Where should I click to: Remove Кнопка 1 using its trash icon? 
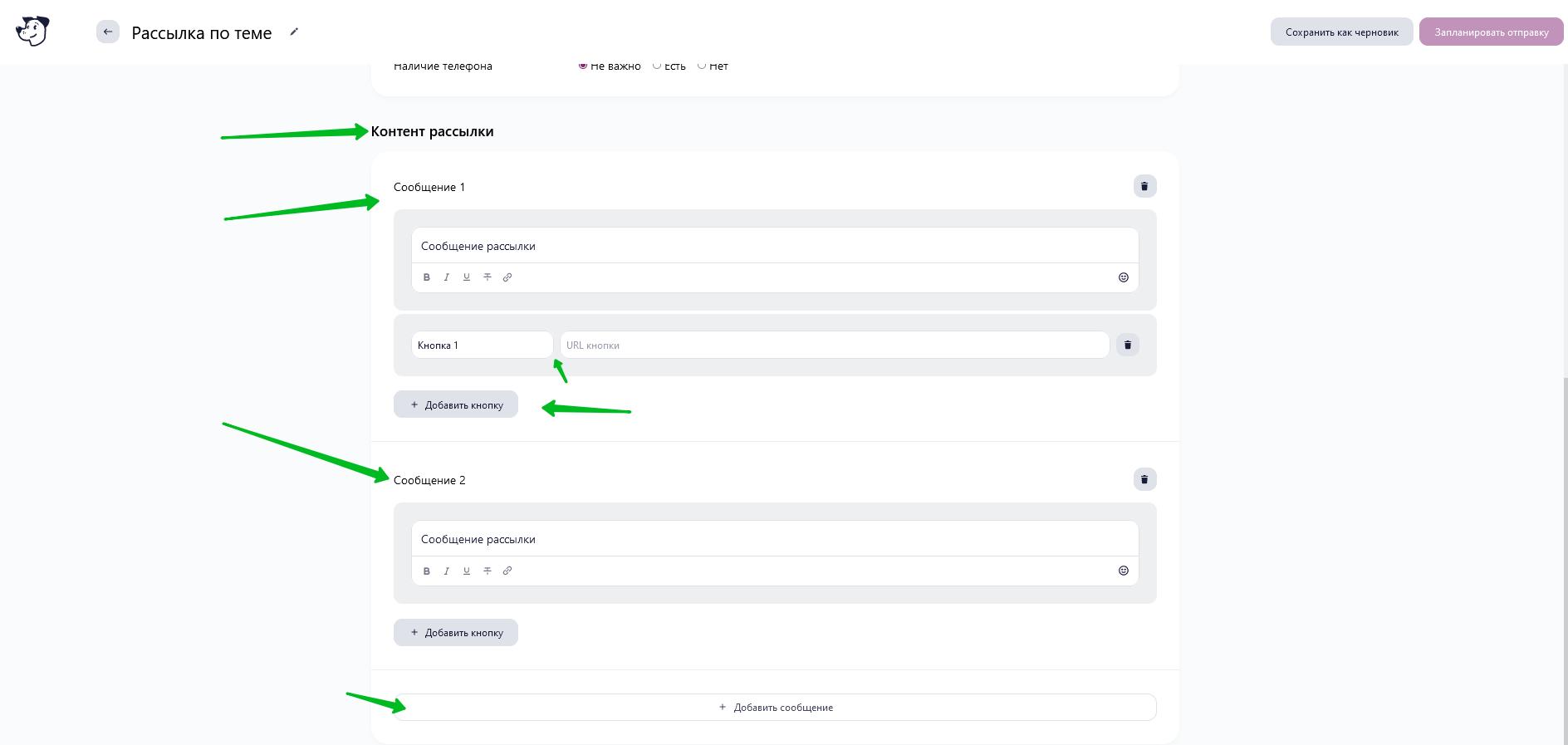1127,345
